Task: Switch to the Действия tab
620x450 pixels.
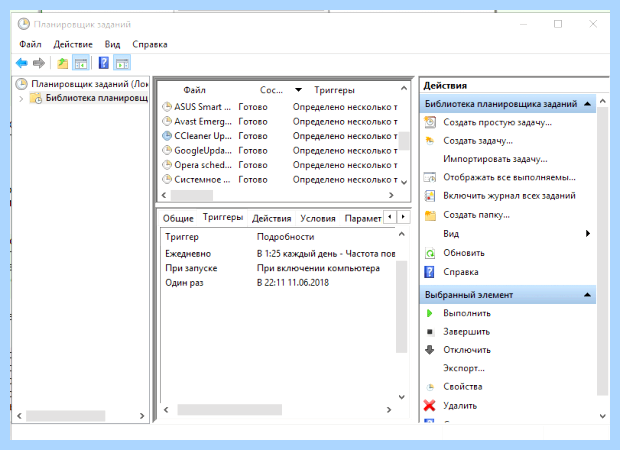Action: tap(272, 218)
